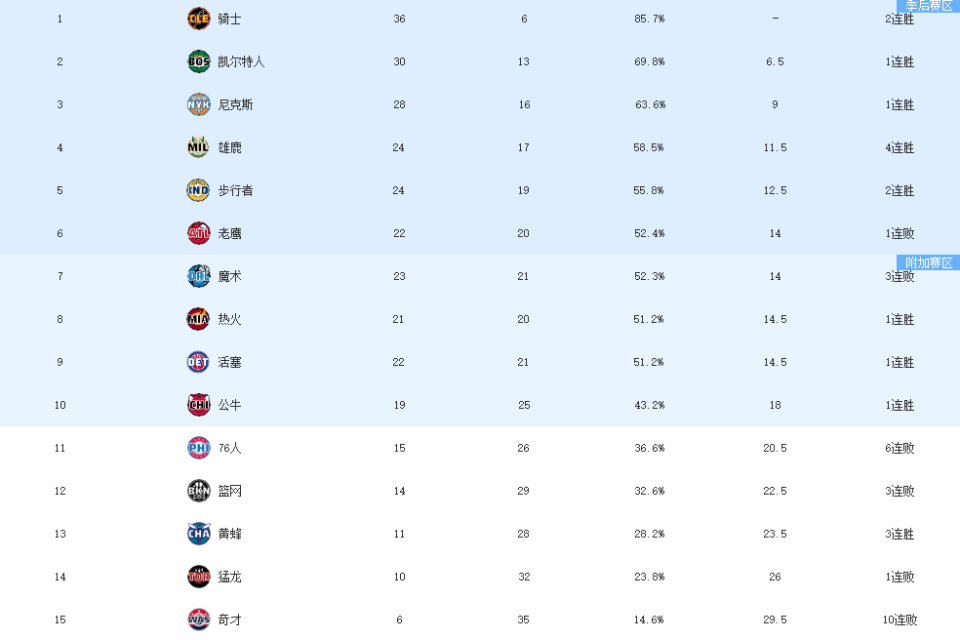Screen dimensions: 960x640
Task: Open the 骑士 team name link
Action: click(230, 19)
